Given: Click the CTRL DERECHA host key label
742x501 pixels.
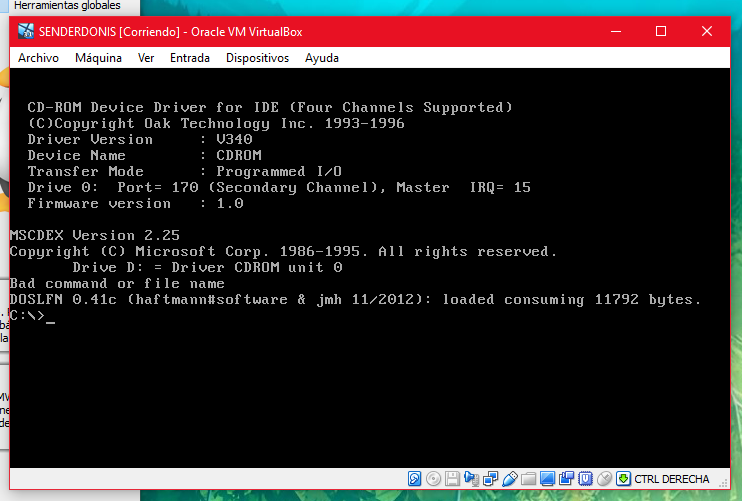Looking at the screenshot, I should [x=671, y=479].
